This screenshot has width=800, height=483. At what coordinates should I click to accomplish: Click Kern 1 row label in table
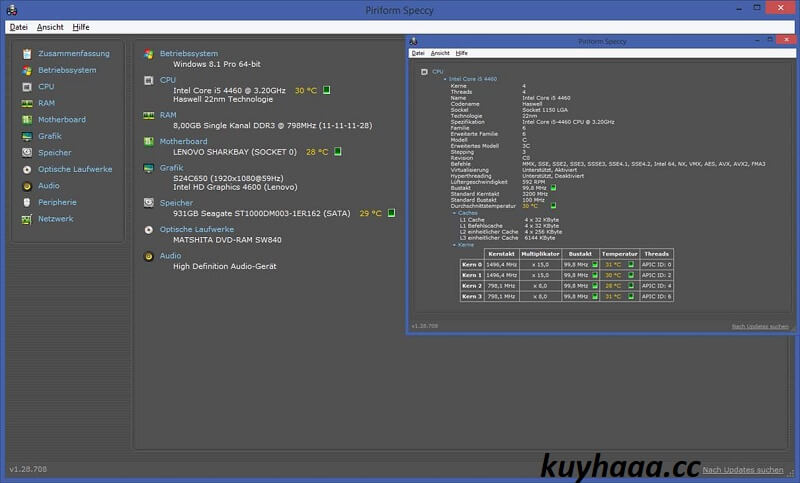click(472, 275)
